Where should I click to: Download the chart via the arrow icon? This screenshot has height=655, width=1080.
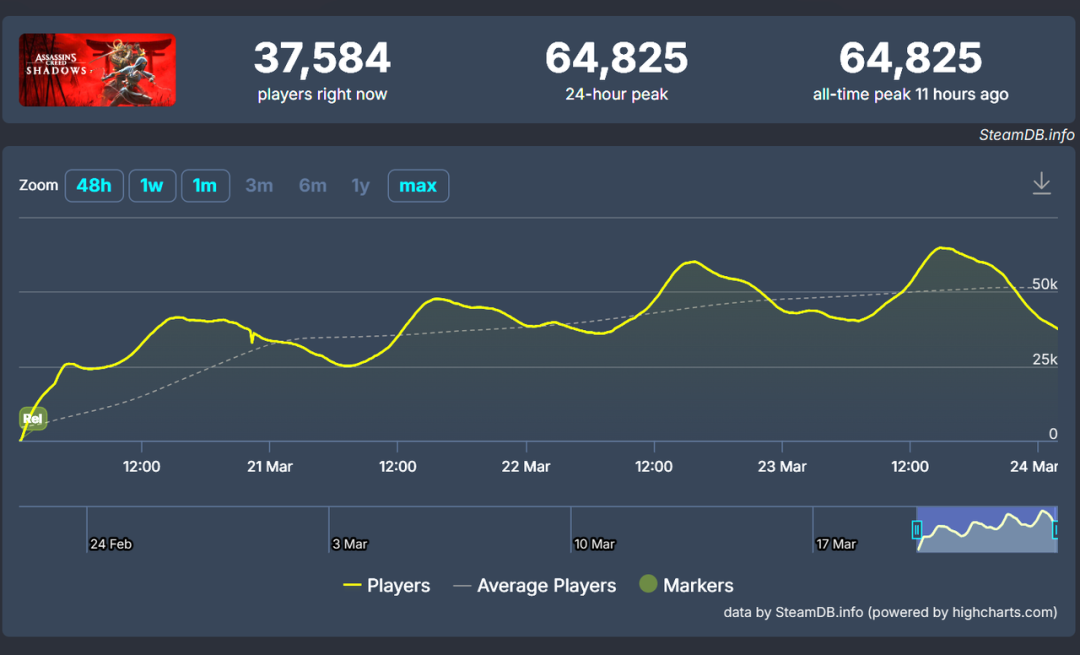click(1041, 184)
